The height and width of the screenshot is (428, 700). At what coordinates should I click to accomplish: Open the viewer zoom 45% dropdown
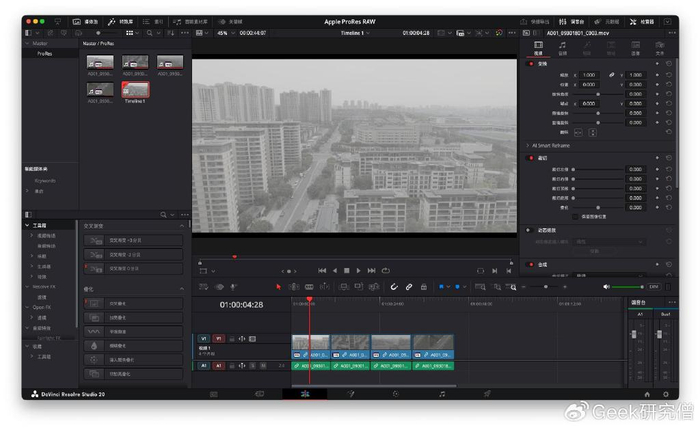[x=224, y=33]
